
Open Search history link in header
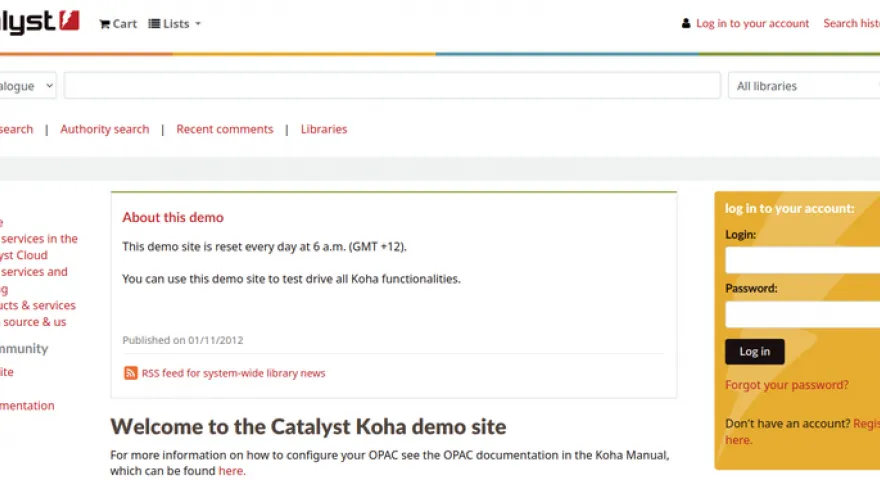click(852, 24)
